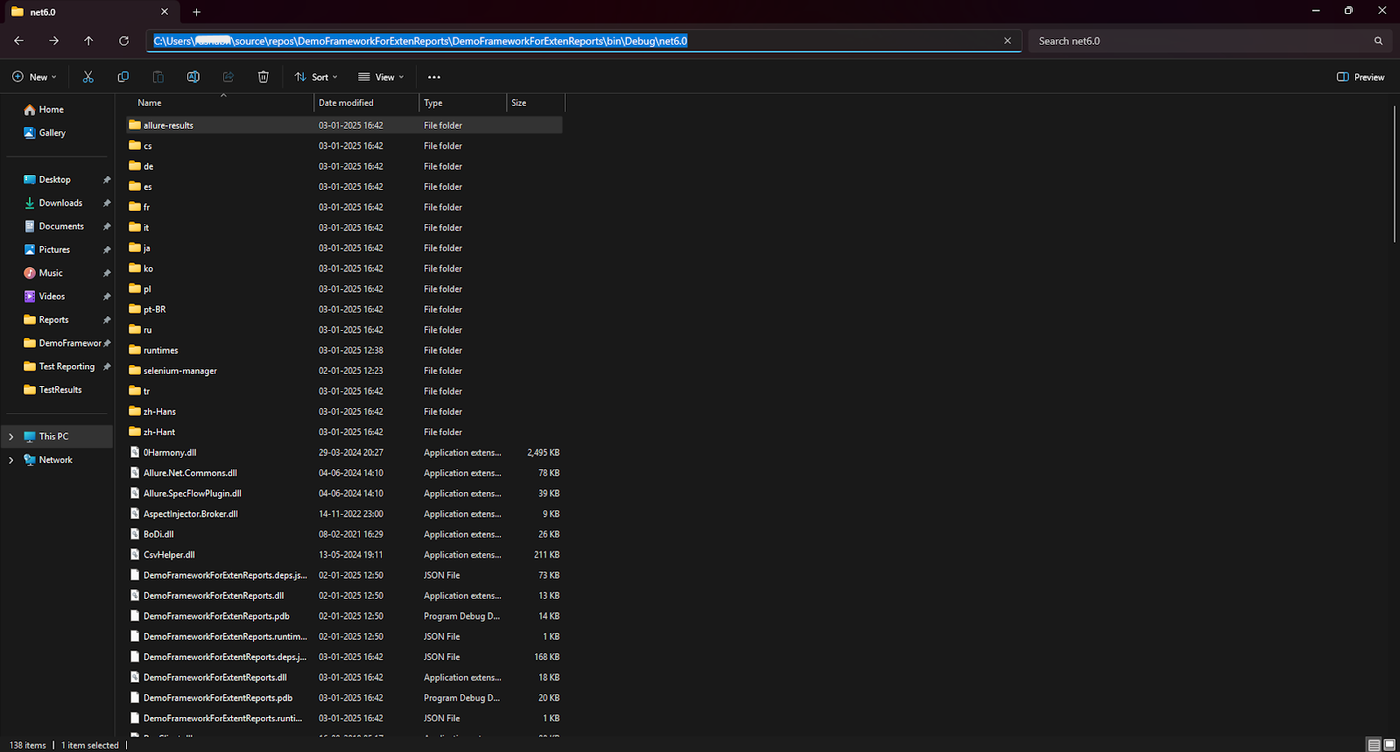The width and height of the screenshot is (1400, 752).
Task: Sort by the Size column header
Action: point(536,103)
